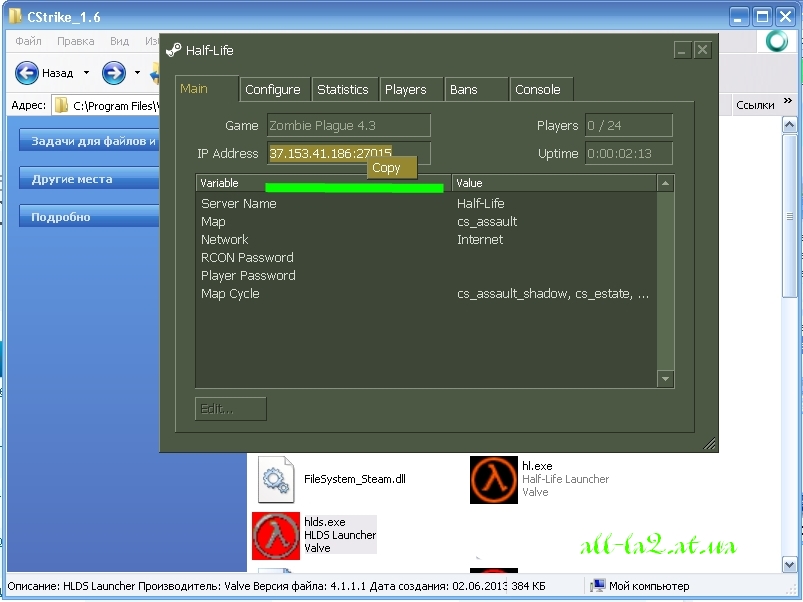Select the FileSystem_Steam.dll file icon

pos(277,480)
